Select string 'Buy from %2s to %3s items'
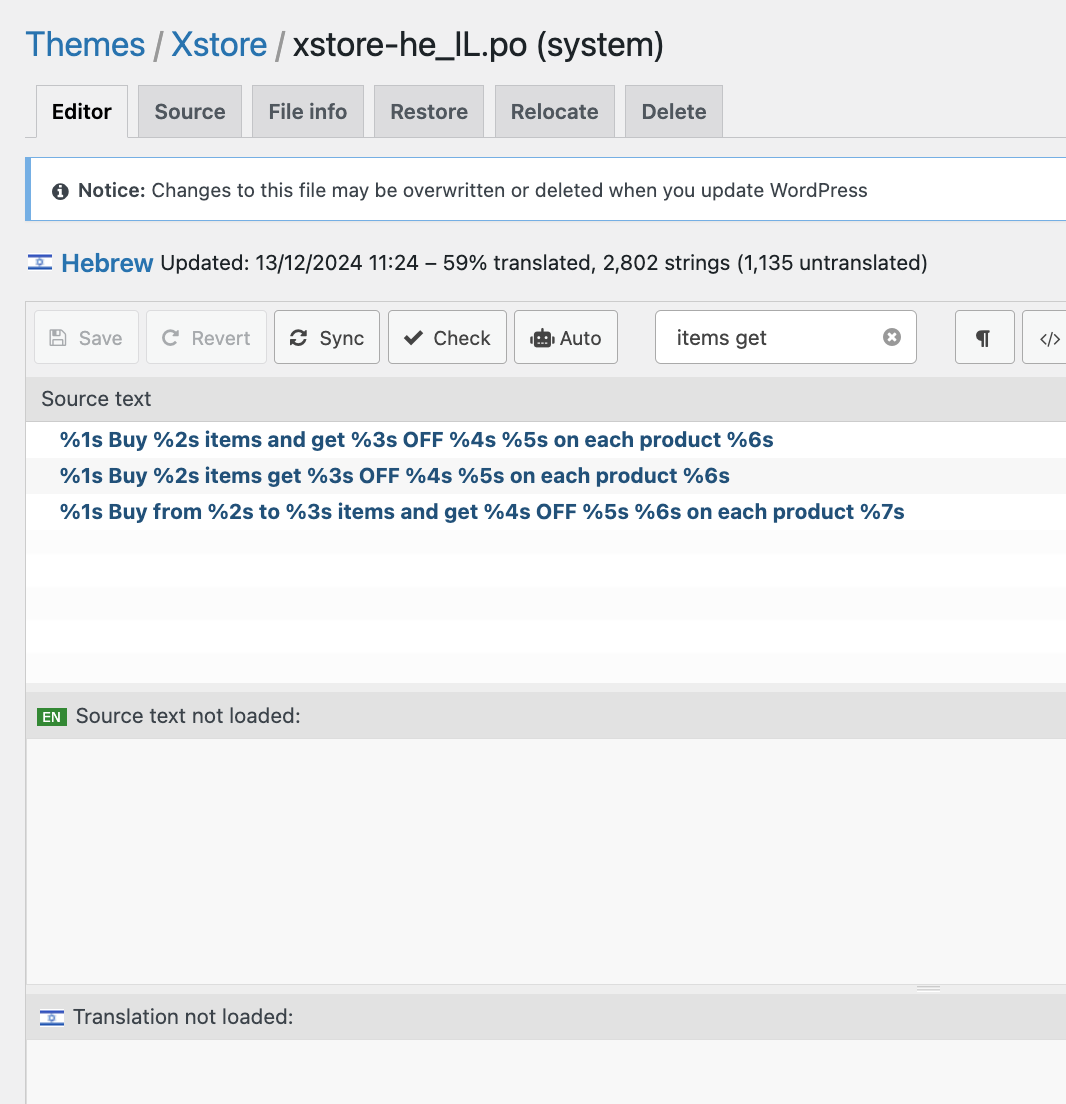 [546, 512]
